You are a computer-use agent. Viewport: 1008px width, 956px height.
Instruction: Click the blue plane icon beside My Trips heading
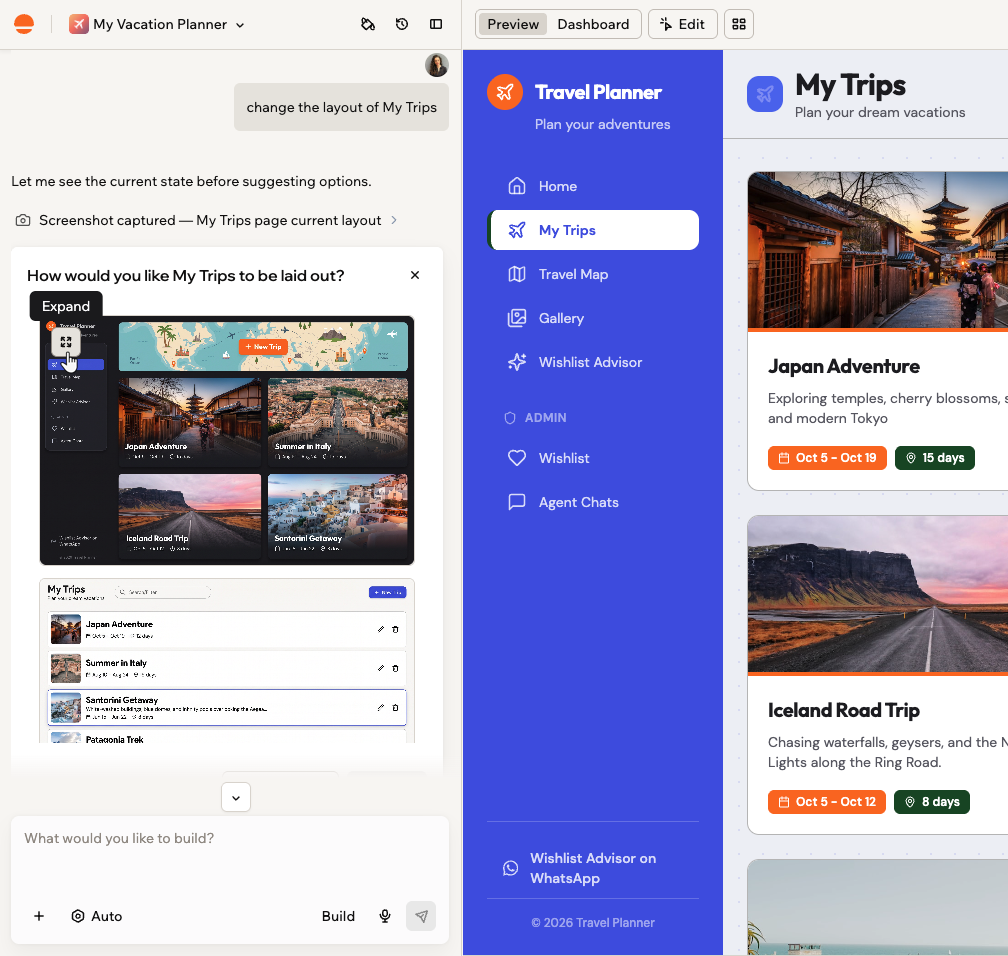[x=765, y=94]
